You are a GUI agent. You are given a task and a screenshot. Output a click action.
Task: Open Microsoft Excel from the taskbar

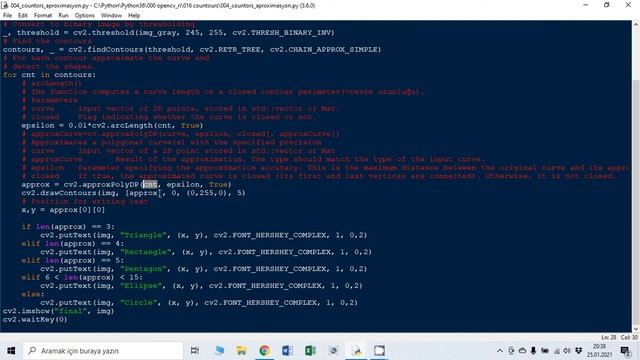coord(310,351)
